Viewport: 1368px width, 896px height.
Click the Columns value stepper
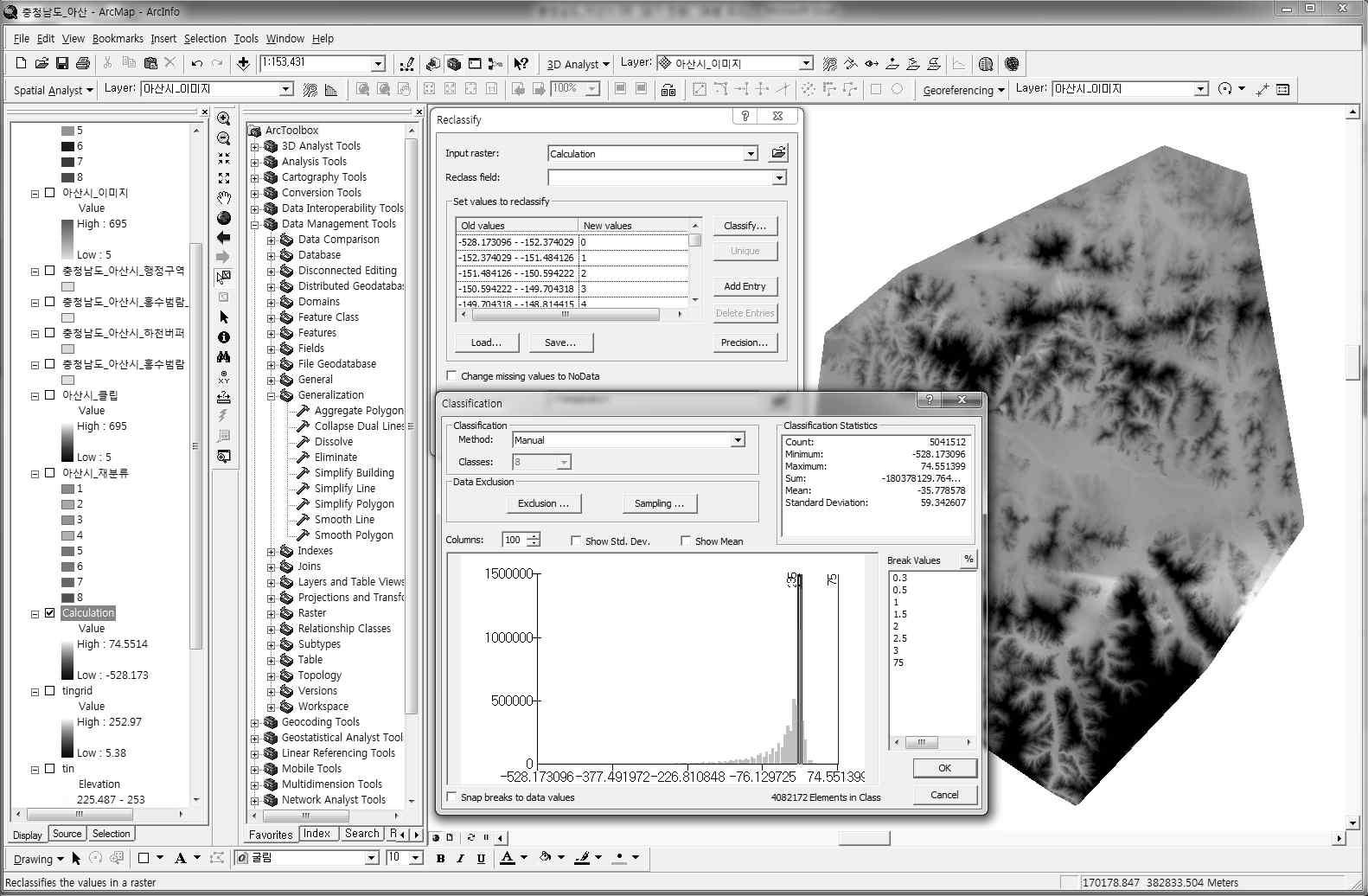pos(534,540)
